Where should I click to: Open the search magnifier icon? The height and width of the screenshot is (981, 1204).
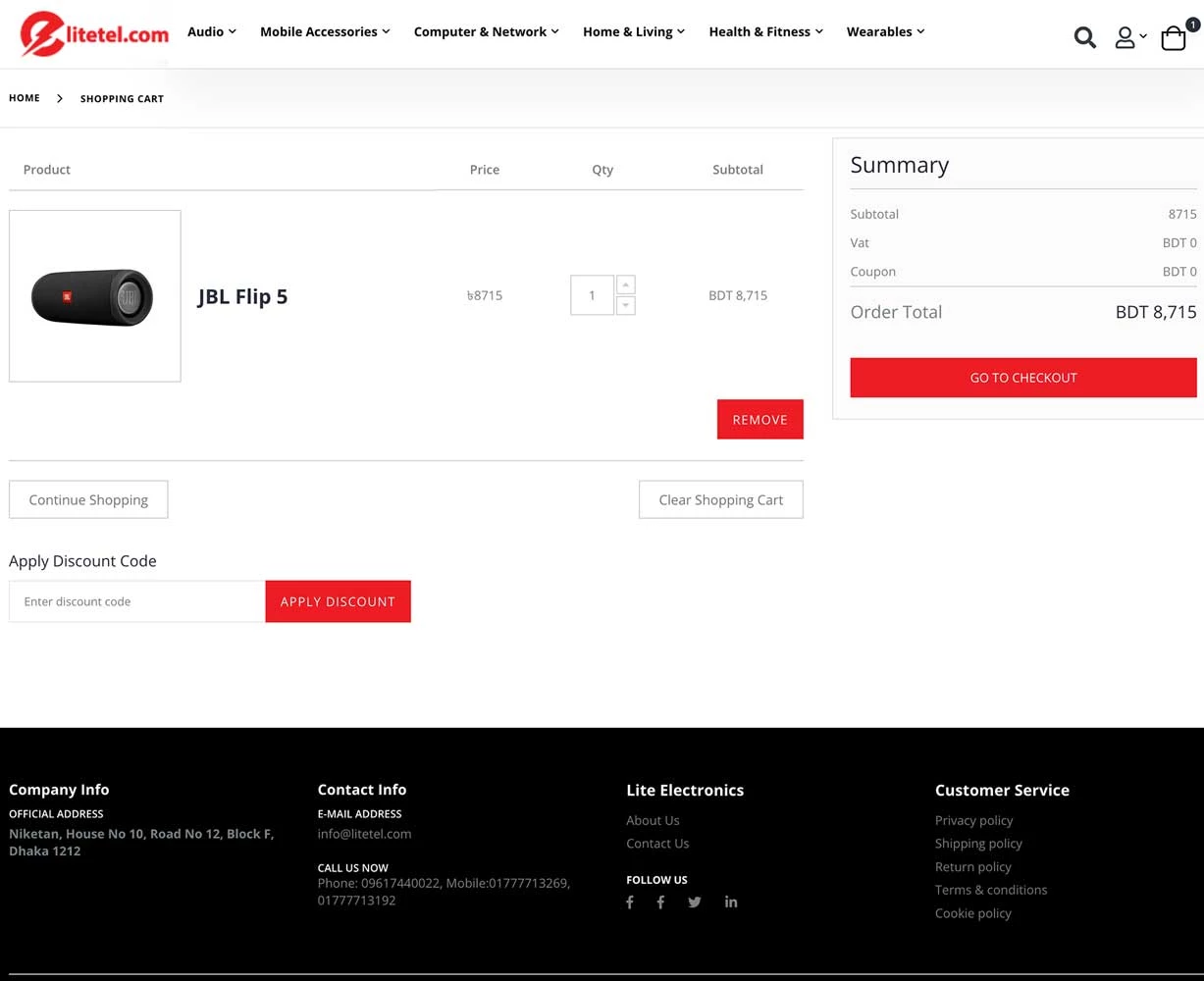point(1084,38)
